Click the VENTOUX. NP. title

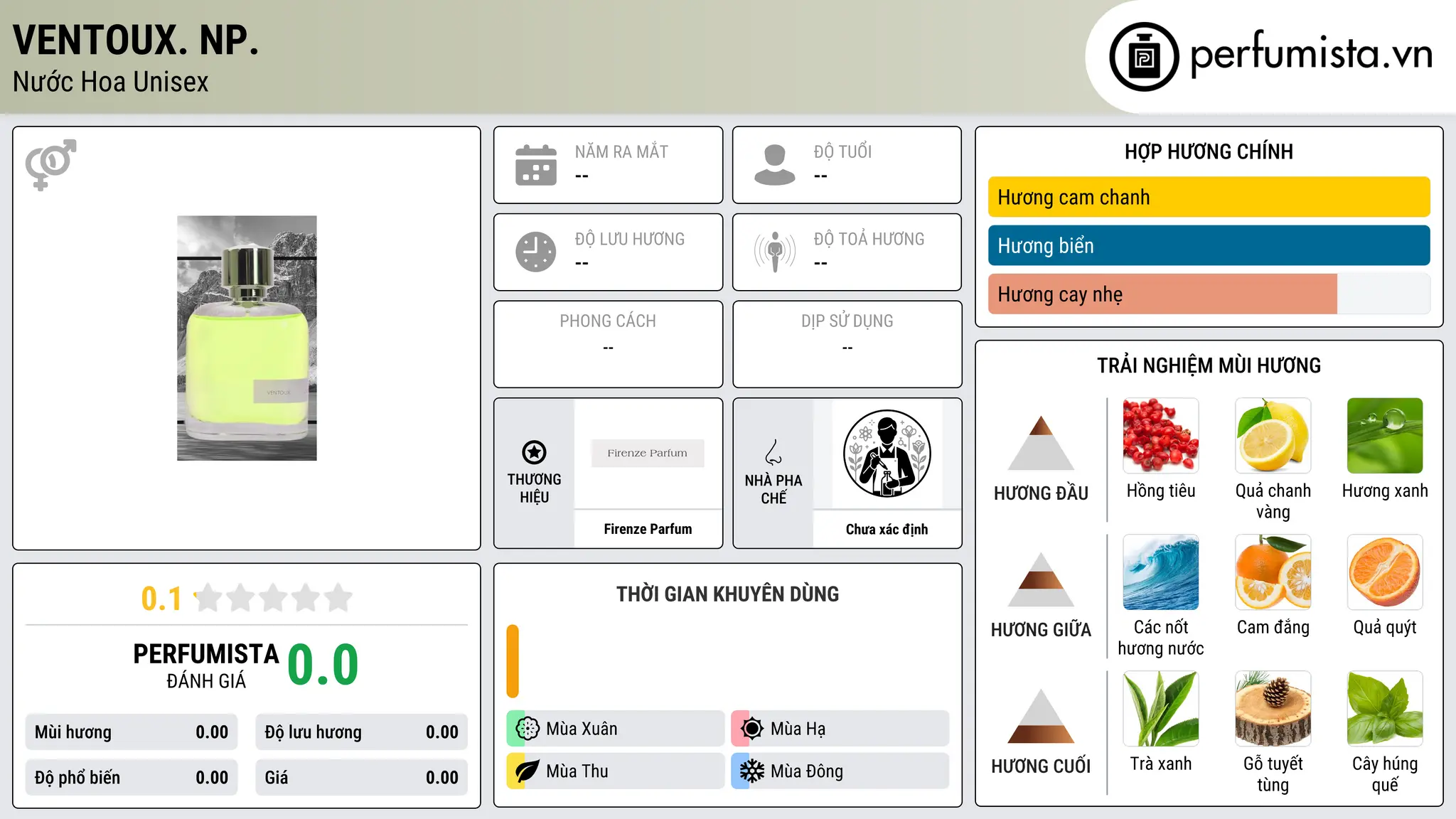point(136,40)
